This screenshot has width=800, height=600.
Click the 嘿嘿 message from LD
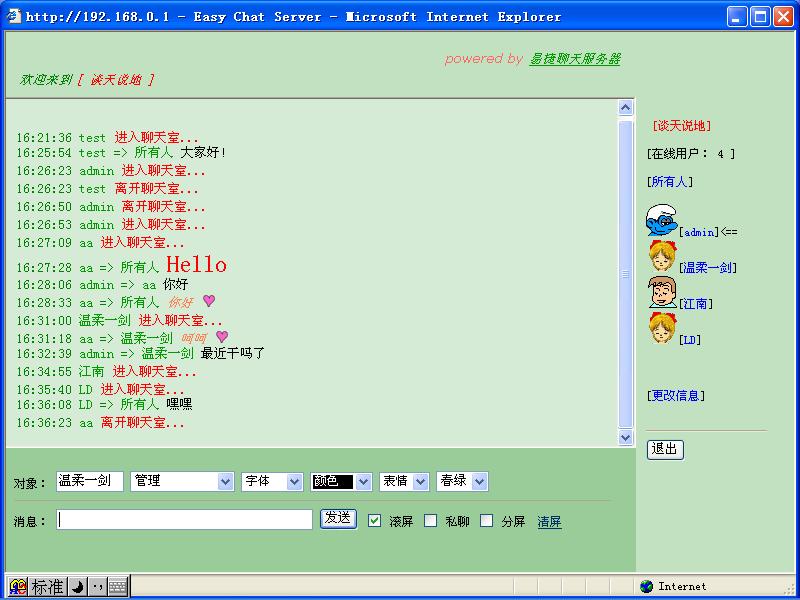(x=179, y=404)
